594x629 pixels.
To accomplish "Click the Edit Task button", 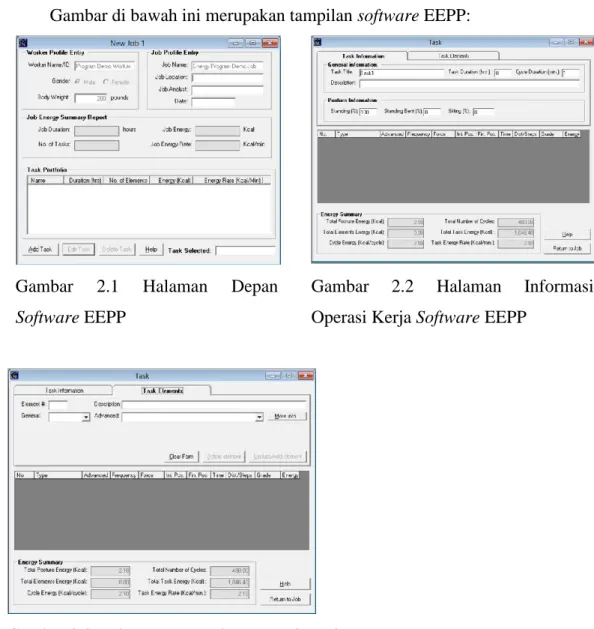I will 79,249.
